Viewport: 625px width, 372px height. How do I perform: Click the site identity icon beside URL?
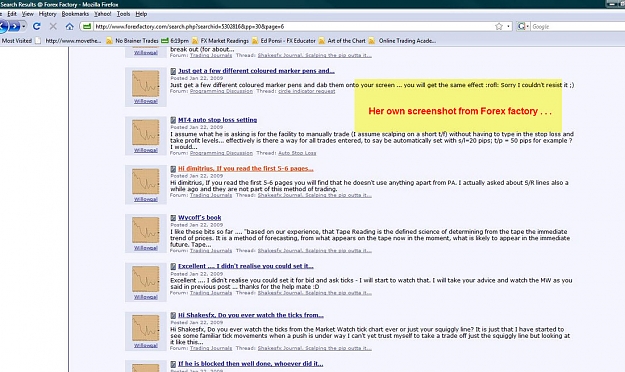click(86, 26)
